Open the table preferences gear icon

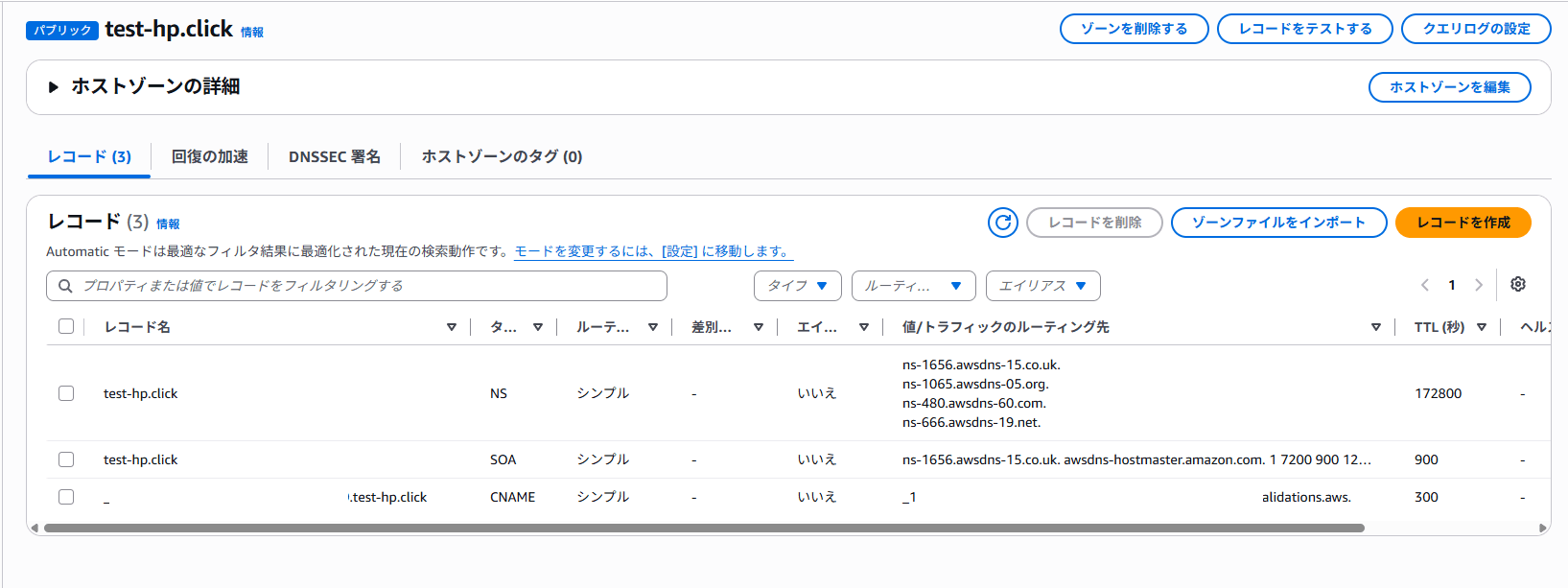point(1518,285)
